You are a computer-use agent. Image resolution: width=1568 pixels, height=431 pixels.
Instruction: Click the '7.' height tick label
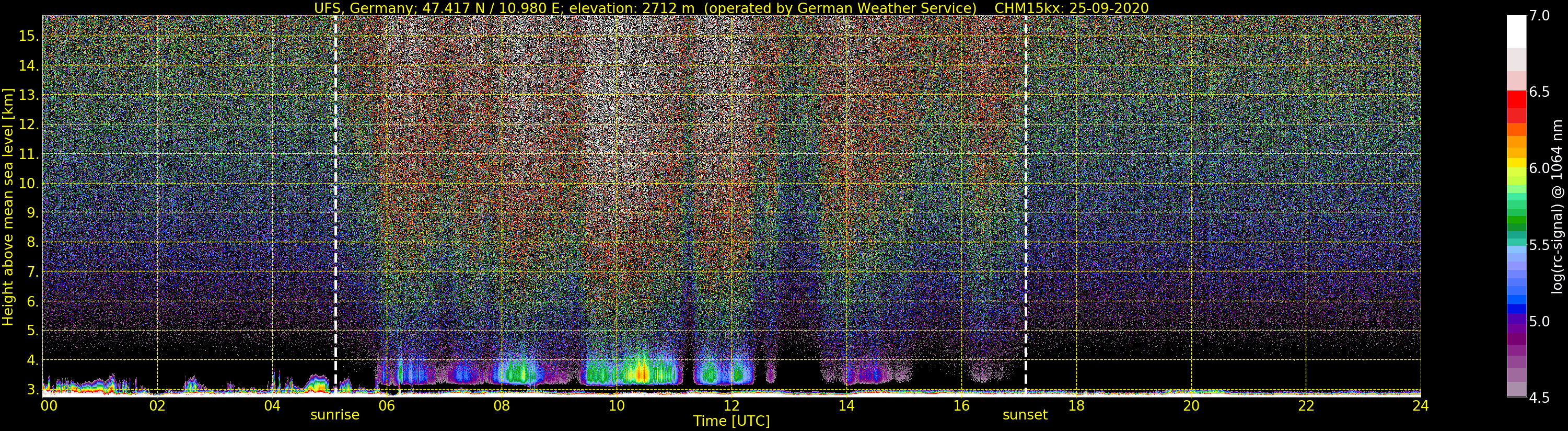(32, 272)
